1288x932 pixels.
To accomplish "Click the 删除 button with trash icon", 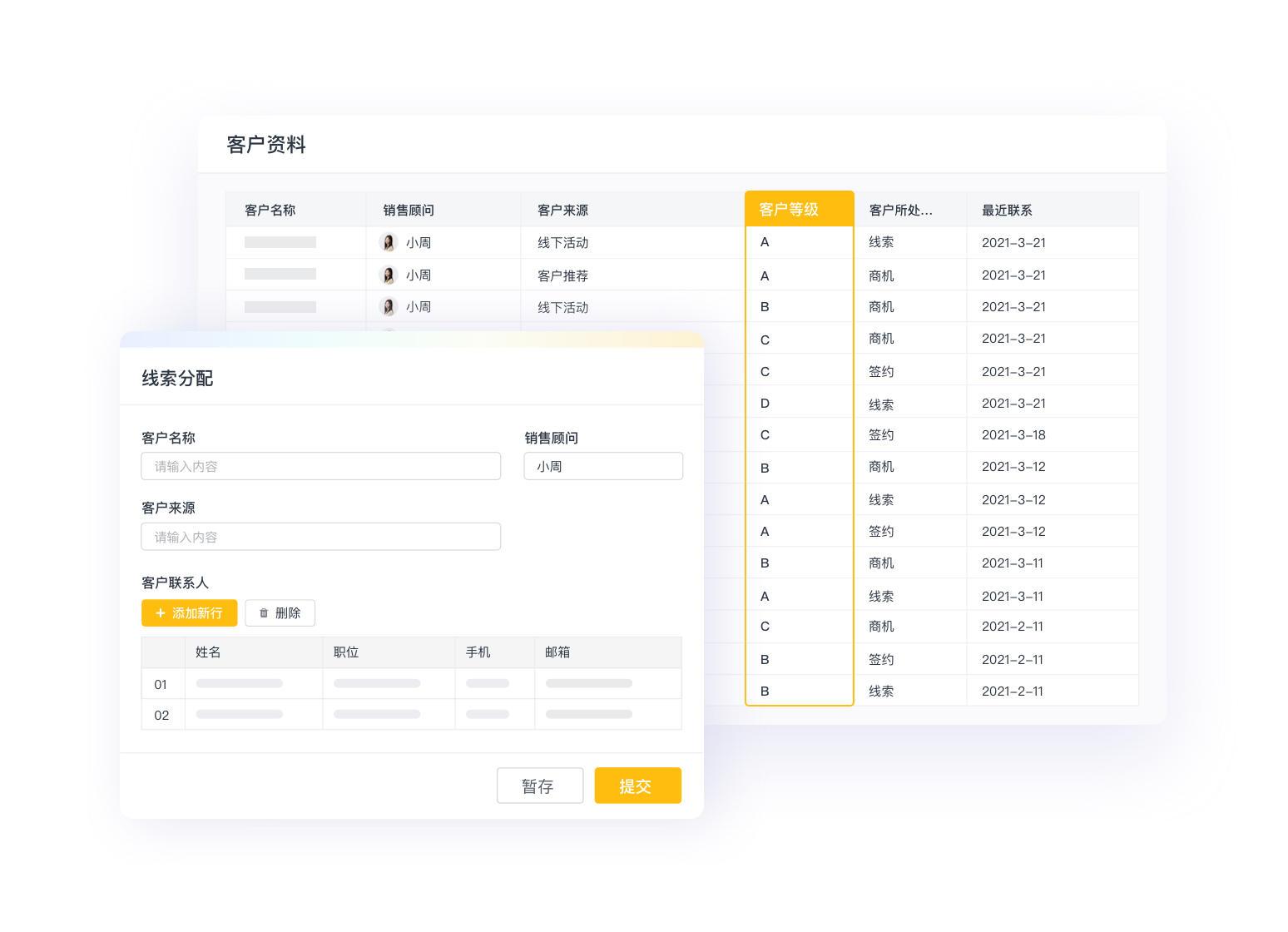I will tap(280, 612).
